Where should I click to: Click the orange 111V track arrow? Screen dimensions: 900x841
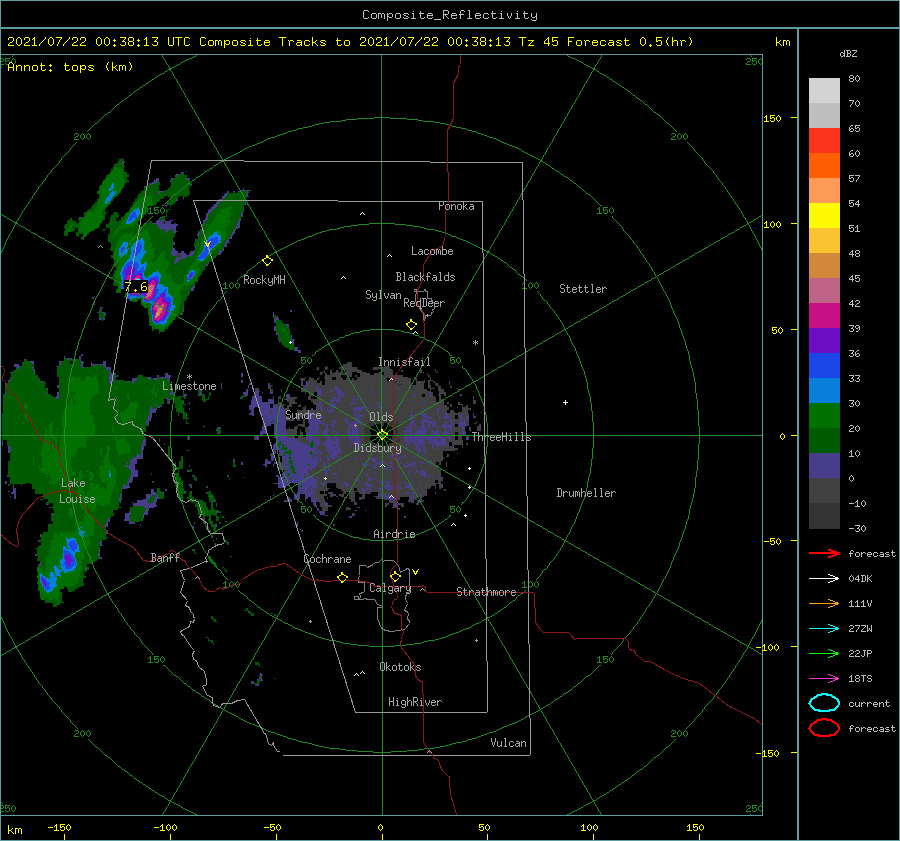(x=824, y=603)
